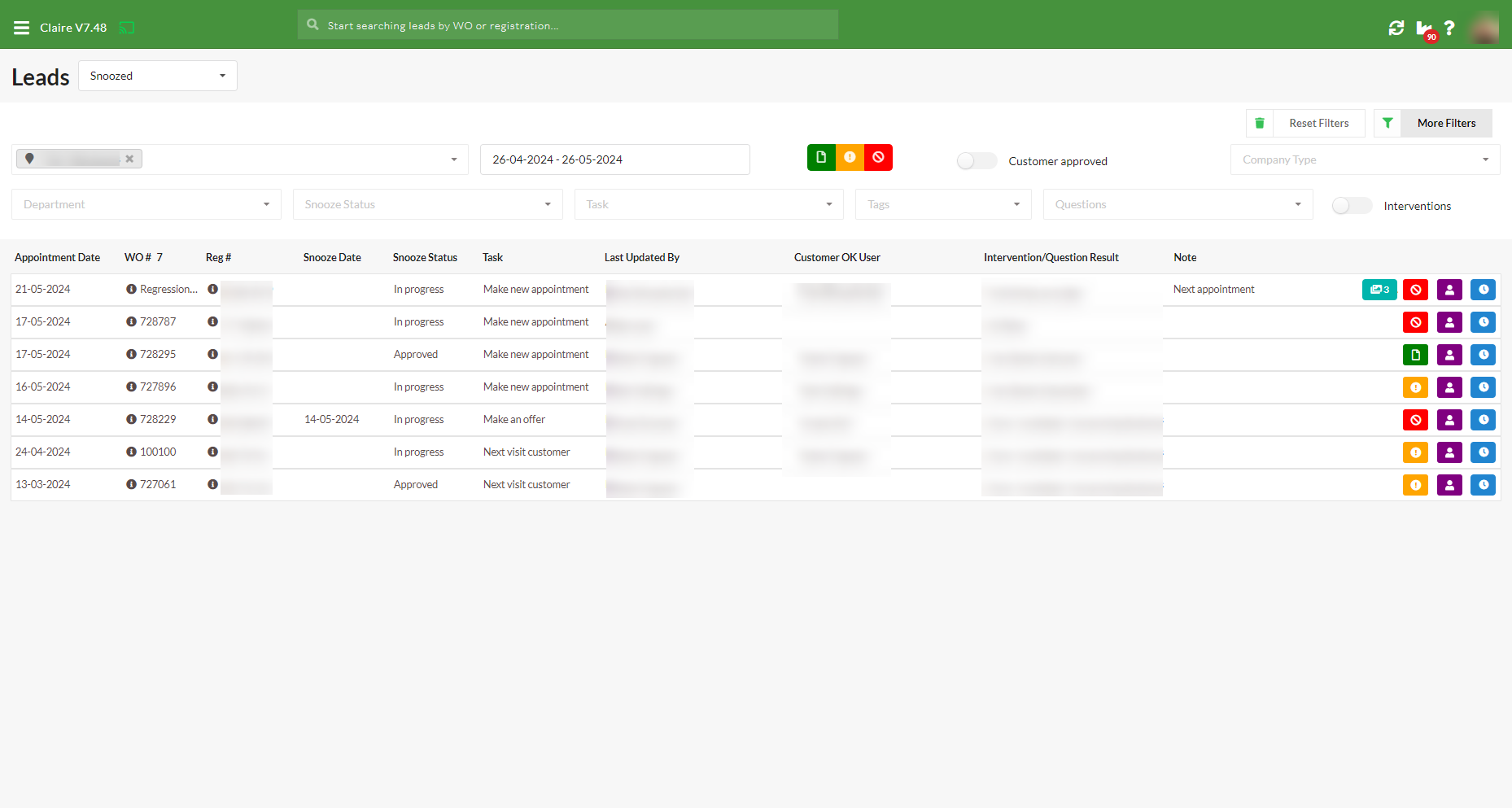Open the Snoozed leads view dropdown
This screenshot has width=1512, height=808.
click(x=157, y=76)
